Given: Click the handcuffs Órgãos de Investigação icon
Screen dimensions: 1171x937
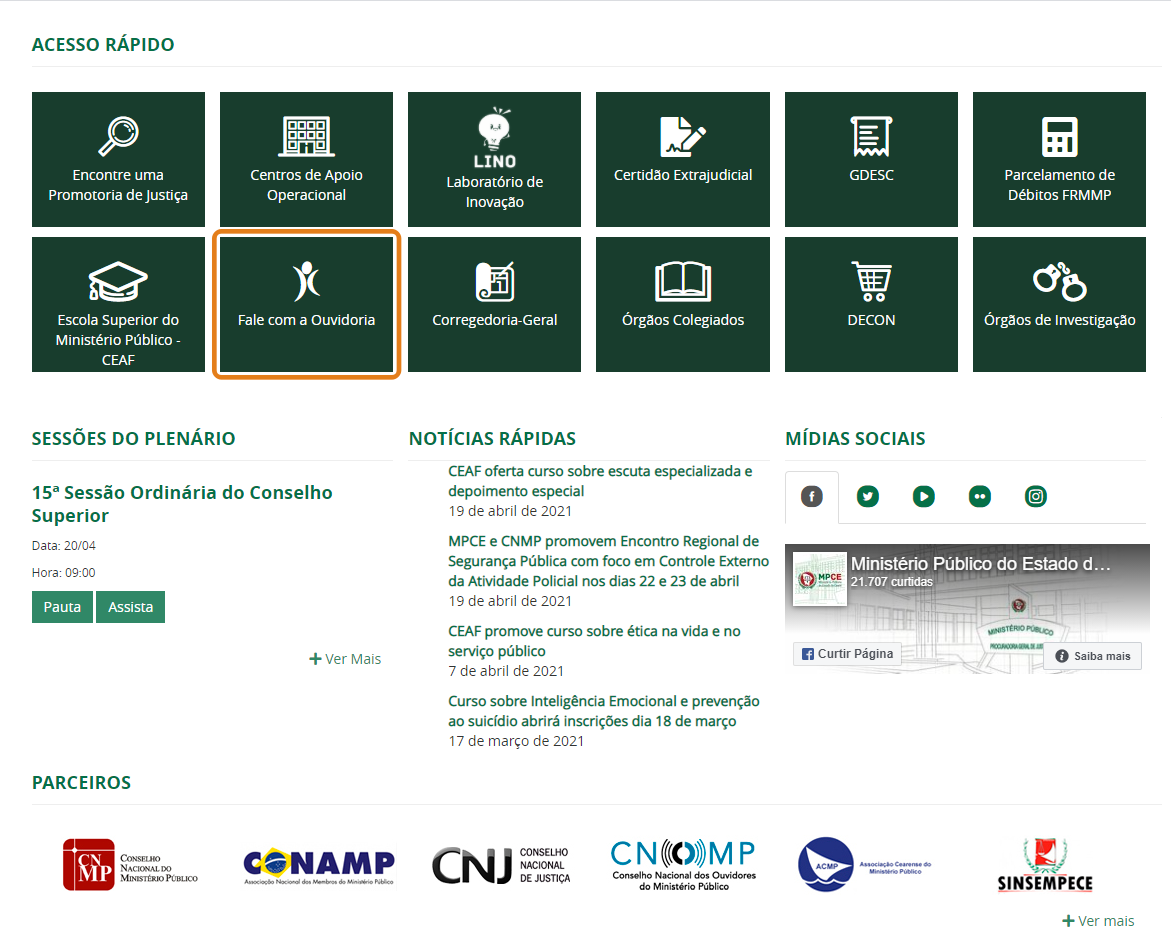Looking at the screenshot, I should point(1059,281).
